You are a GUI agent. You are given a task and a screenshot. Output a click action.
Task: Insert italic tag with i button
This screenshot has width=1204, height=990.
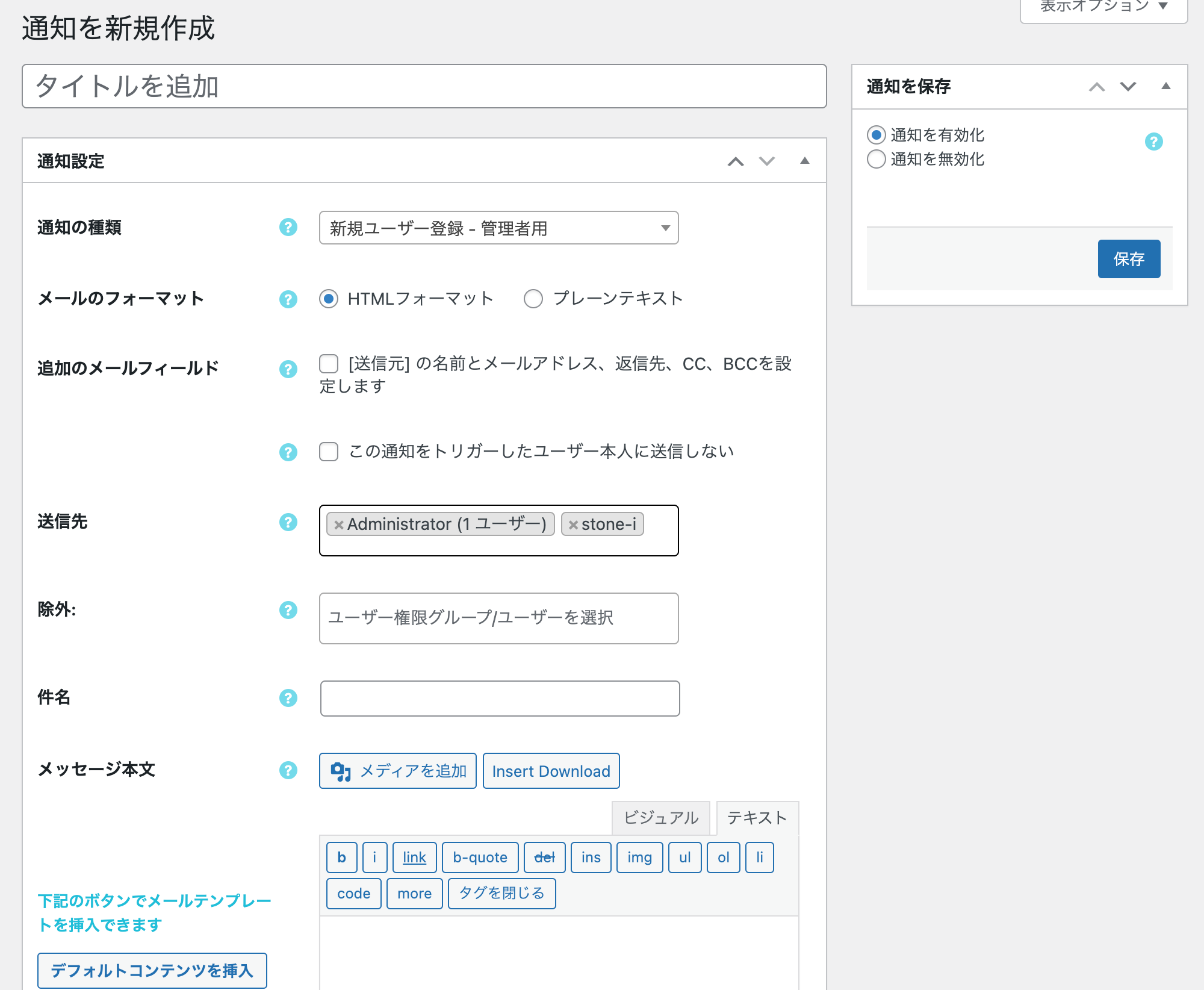click(x=374, y=858)
